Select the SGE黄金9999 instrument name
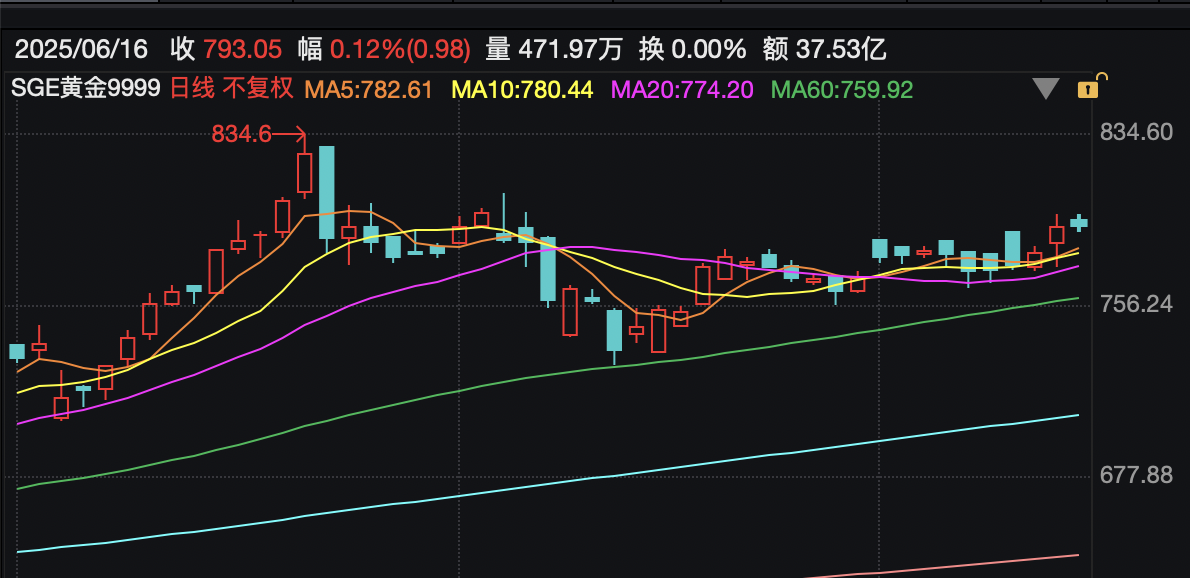 (x=86, y=89)
